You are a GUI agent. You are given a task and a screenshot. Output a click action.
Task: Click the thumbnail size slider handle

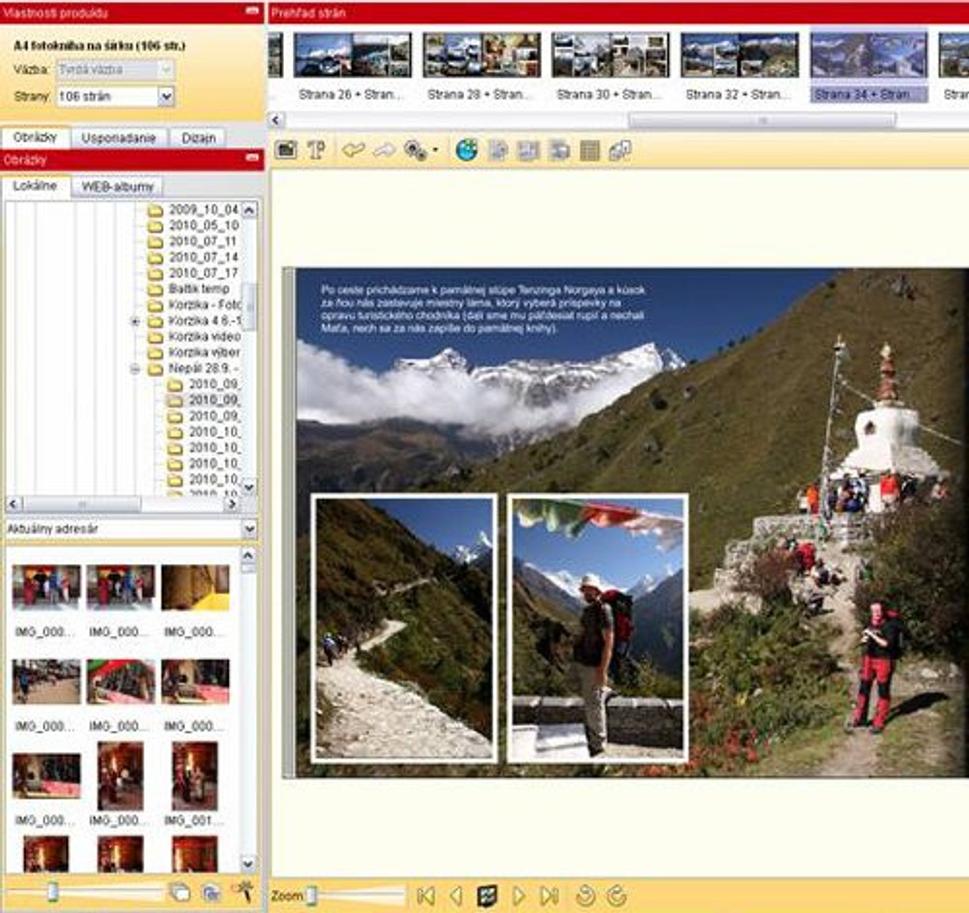53,891
